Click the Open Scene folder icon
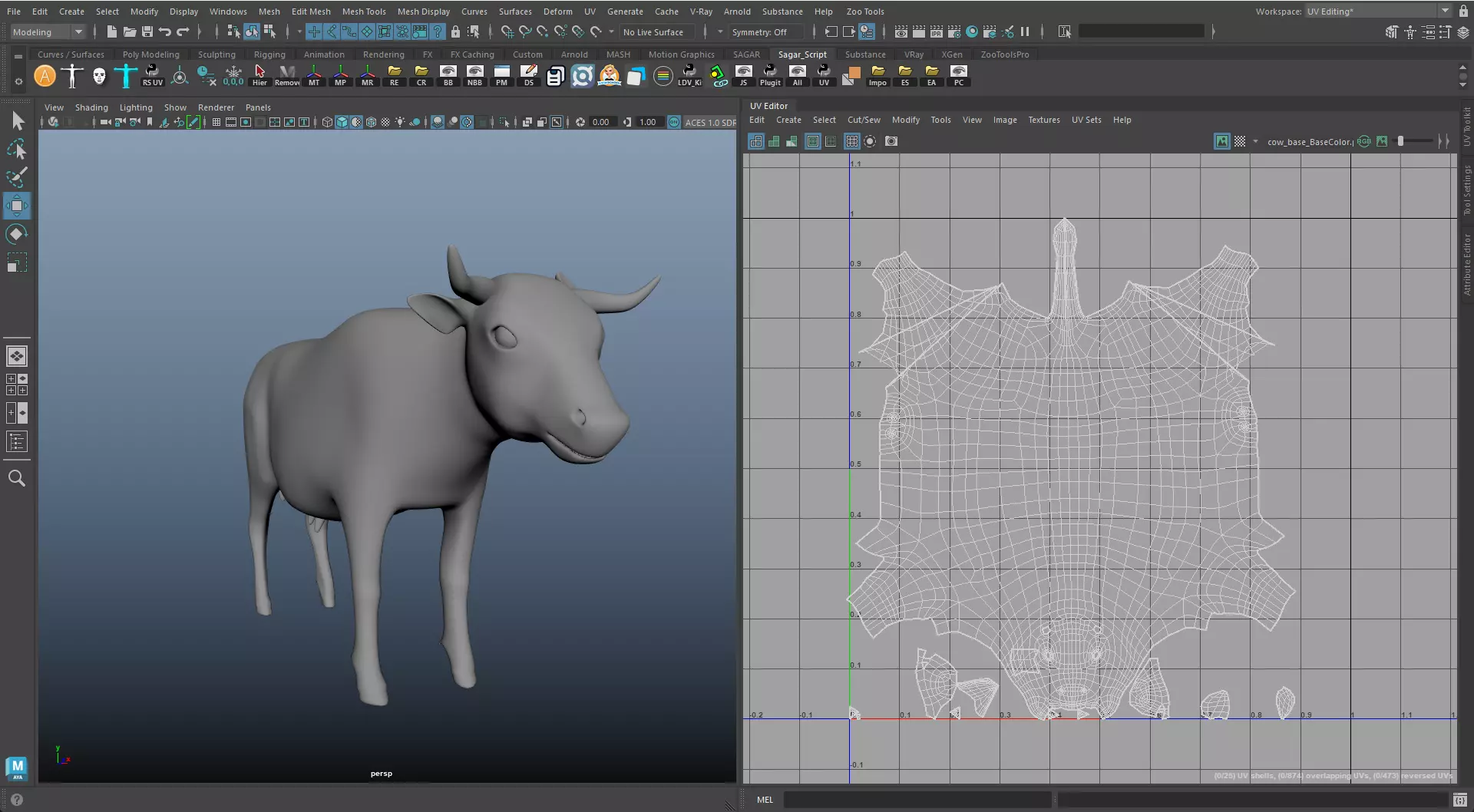Viewport: 1474px width, 812px height. tap(130, 31)
